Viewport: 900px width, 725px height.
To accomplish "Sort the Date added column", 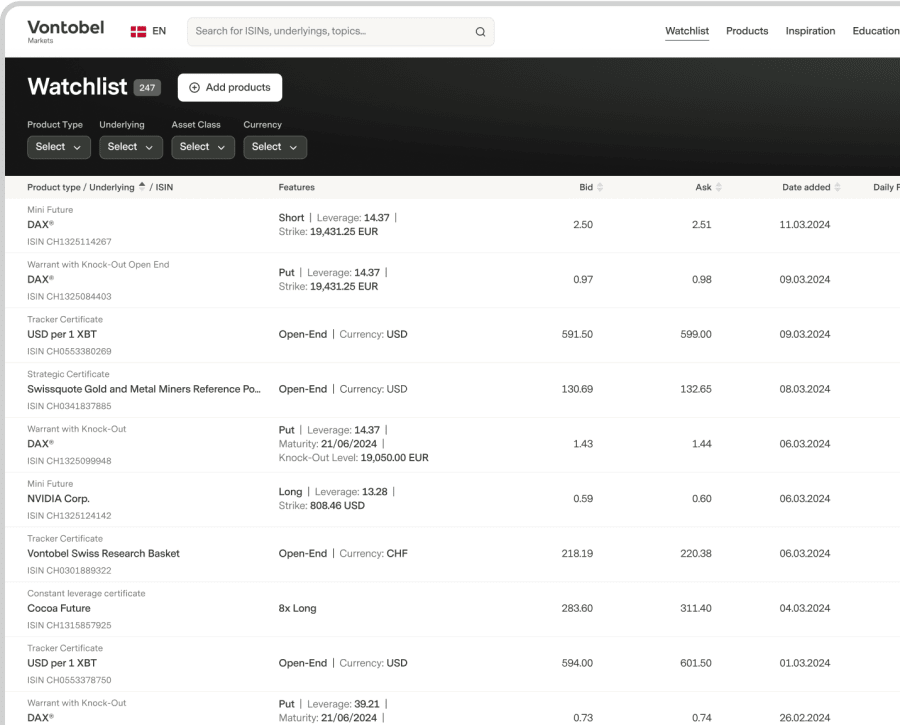I will pyautogui.click(x=837, y=187).
